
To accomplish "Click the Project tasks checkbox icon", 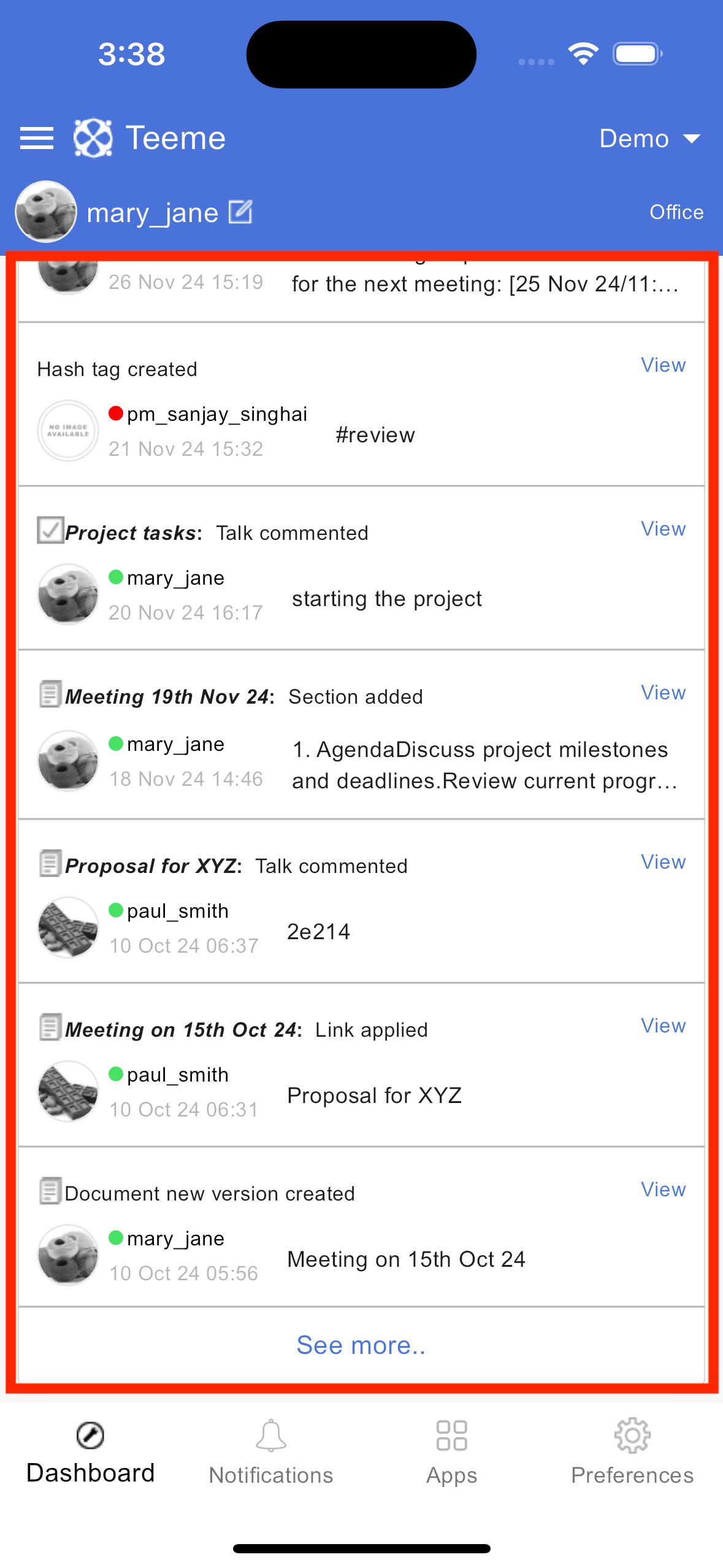I will 50,531.
